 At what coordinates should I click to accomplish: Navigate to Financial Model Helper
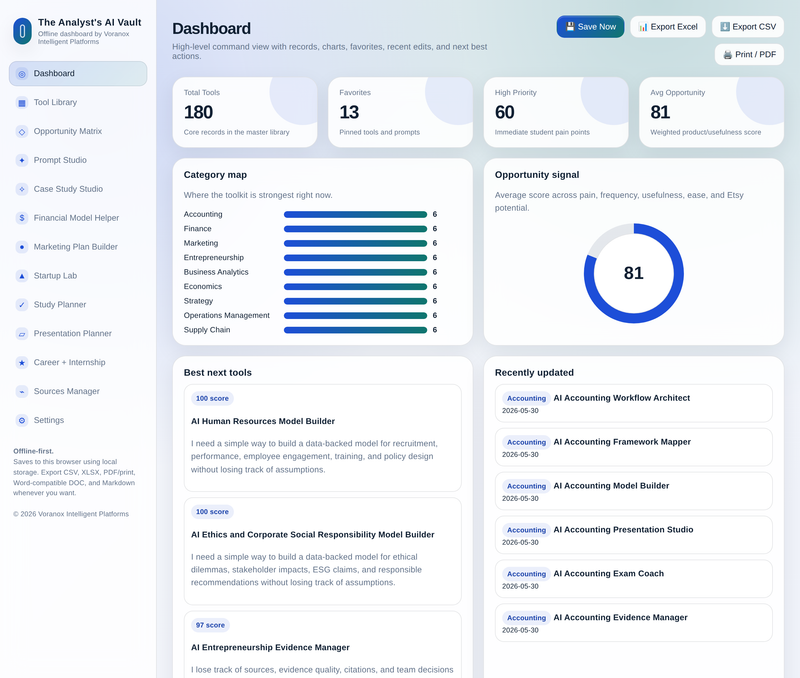click(x=78, y=218)
